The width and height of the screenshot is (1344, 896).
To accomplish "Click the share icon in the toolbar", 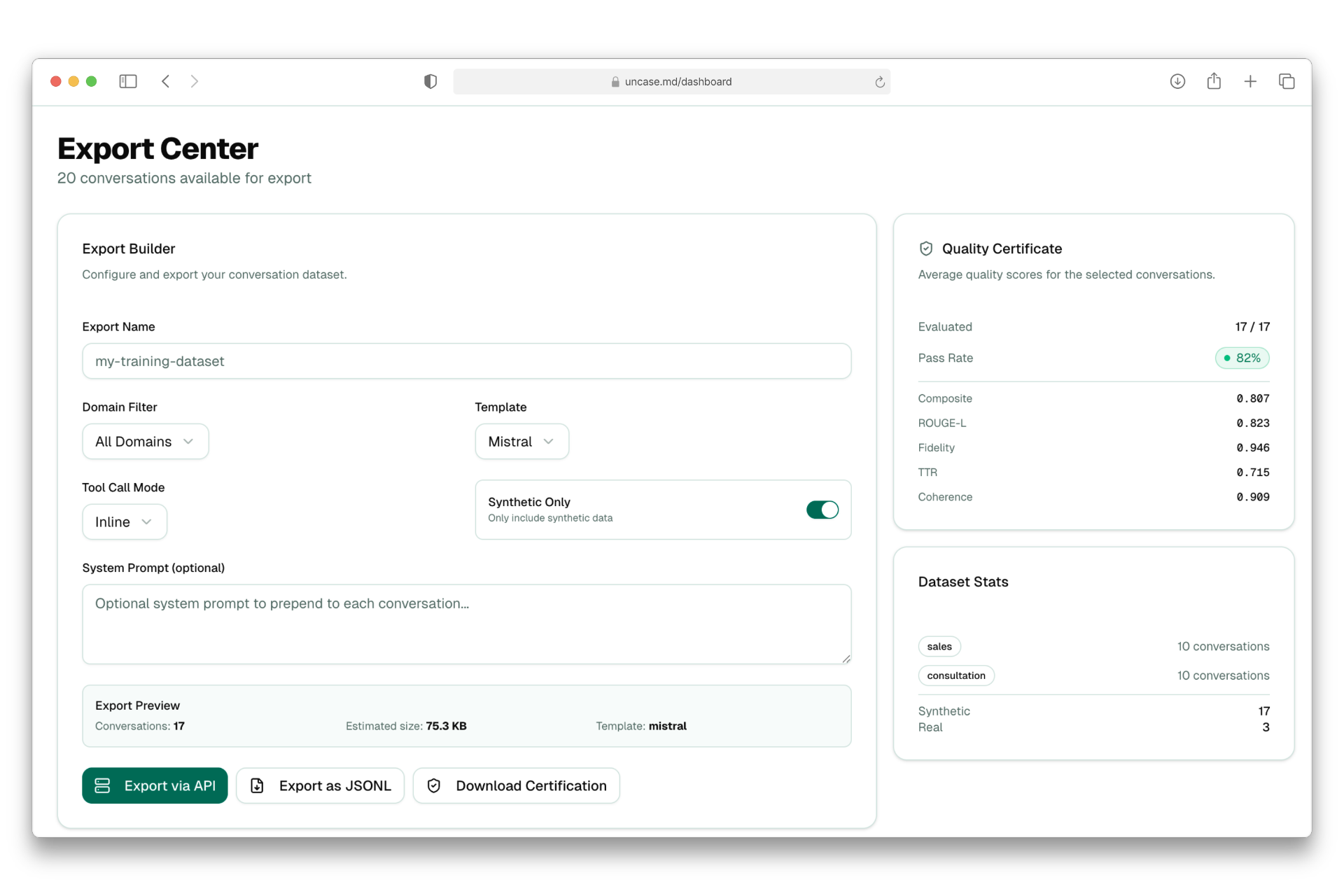I will (1214, 81).
